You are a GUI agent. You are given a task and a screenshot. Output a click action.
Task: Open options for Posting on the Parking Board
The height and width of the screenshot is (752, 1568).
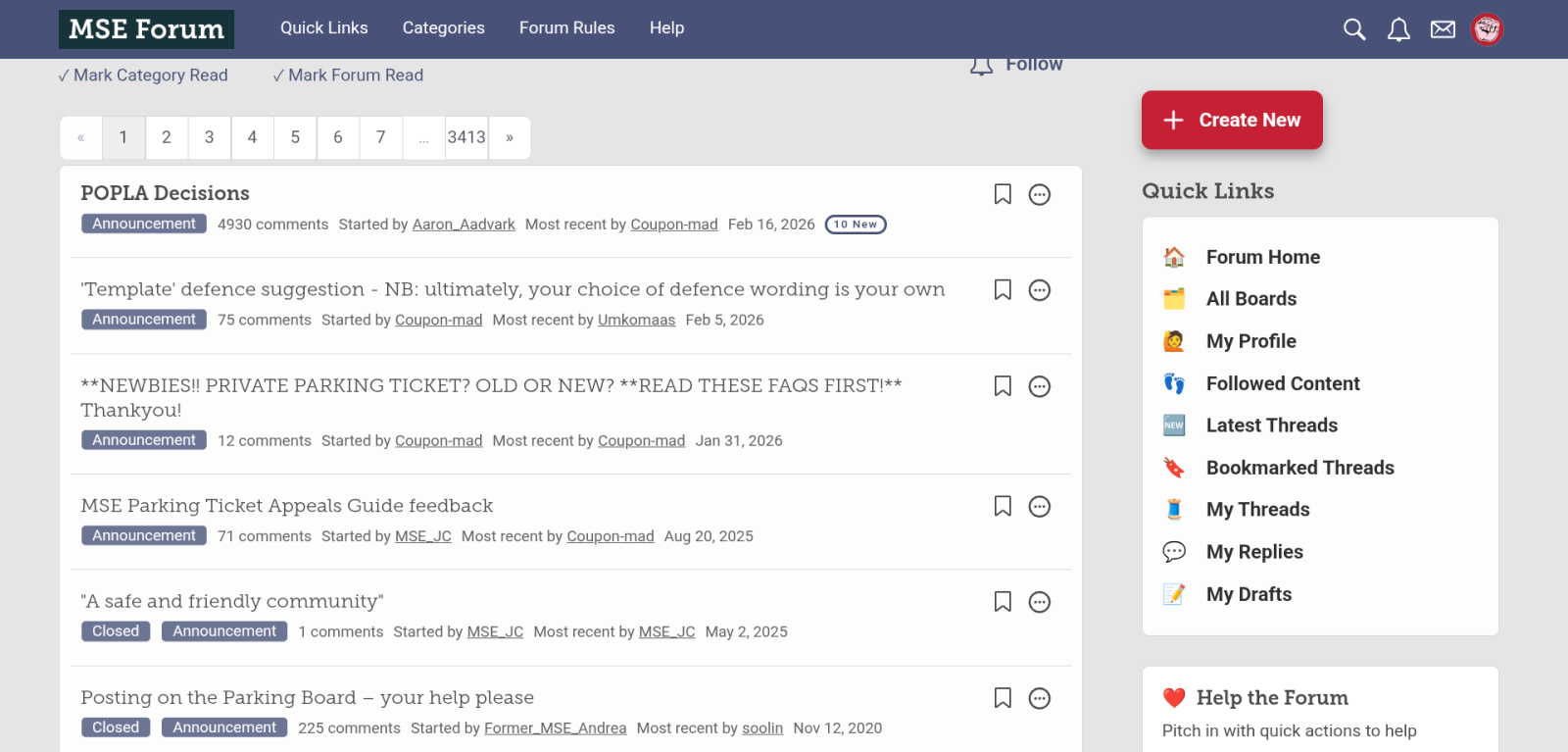(x=1040, y=698)
